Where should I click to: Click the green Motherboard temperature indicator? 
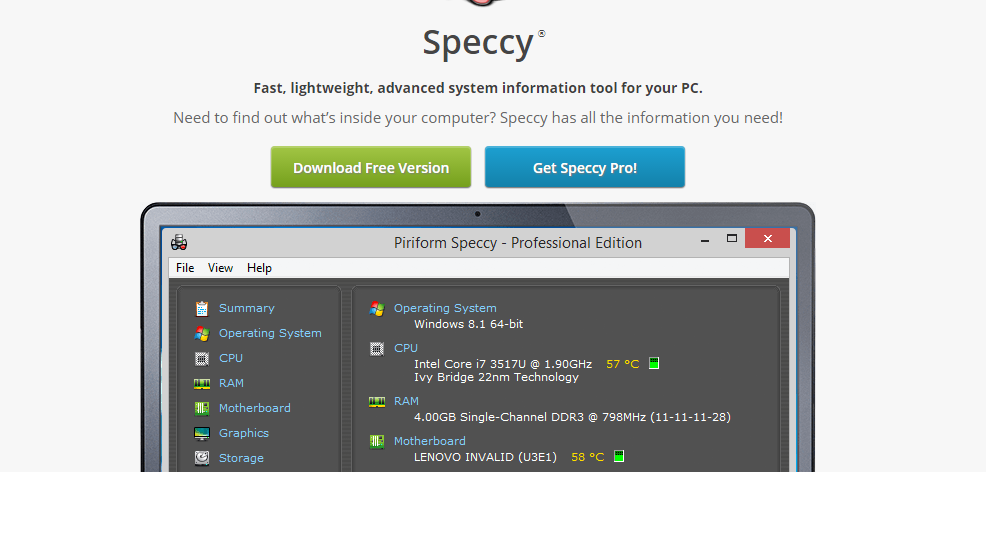tap(619, 457)
